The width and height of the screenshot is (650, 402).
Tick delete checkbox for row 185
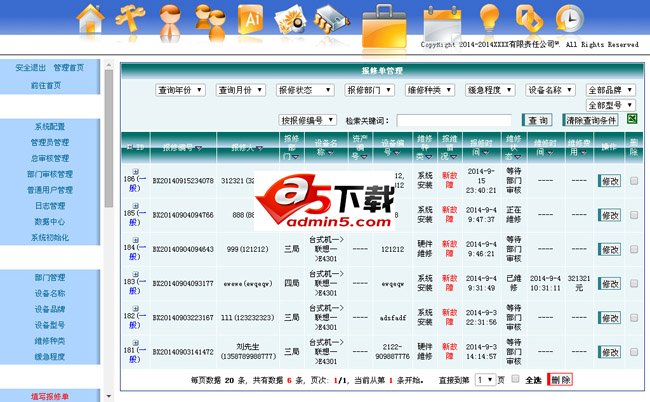pos(634,215)
